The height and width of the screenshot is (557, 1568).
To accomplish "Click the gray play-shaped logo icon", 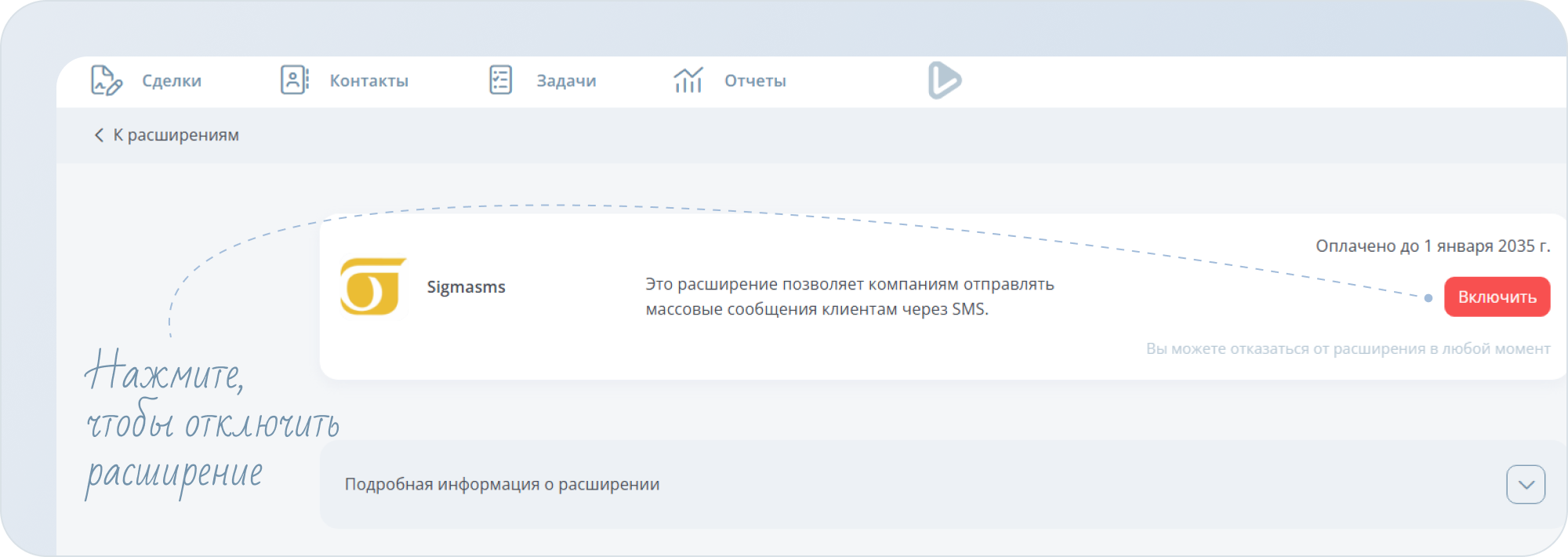I will click(944, 80).
